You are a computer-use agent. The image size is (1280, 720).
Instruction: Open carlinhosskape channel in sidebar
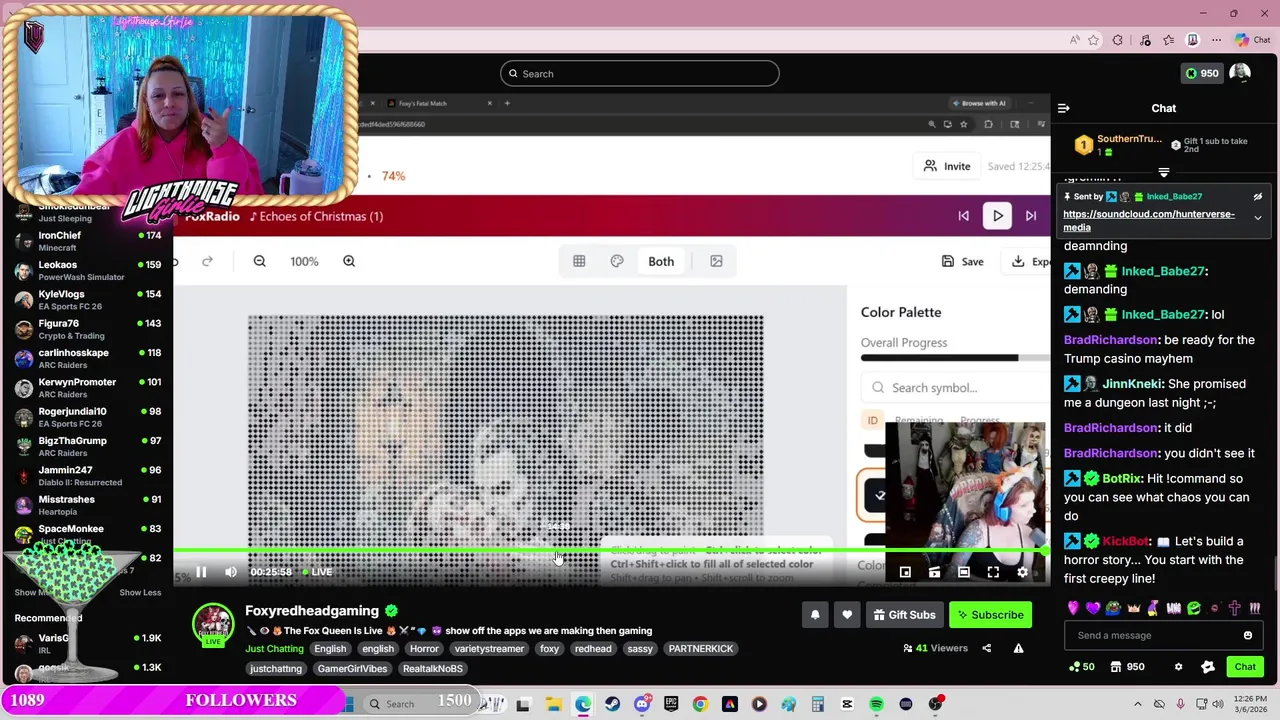pos(87,358)
